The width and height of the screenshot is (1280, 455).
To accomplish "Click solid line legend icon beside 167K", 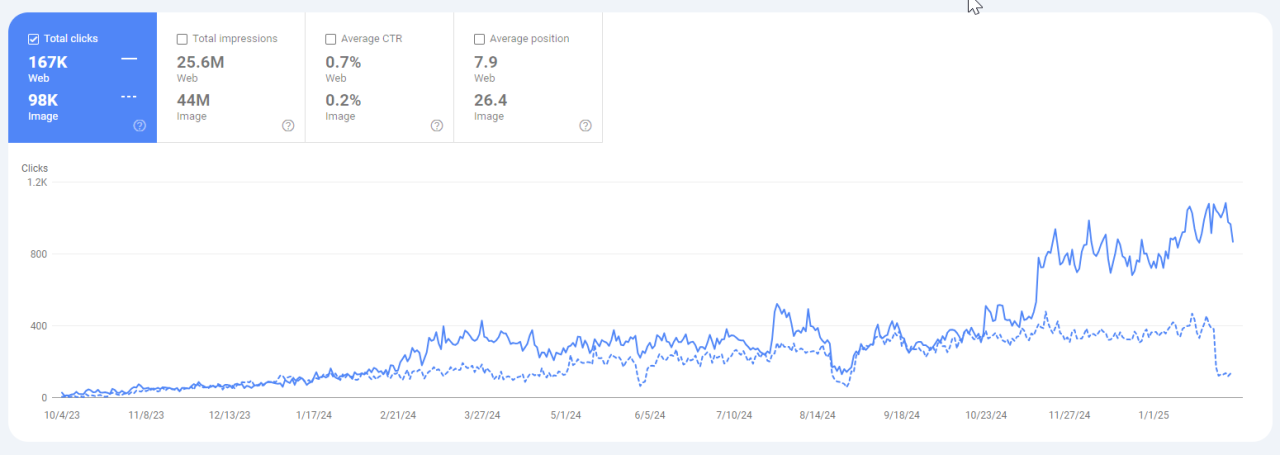I will [129, 60].
